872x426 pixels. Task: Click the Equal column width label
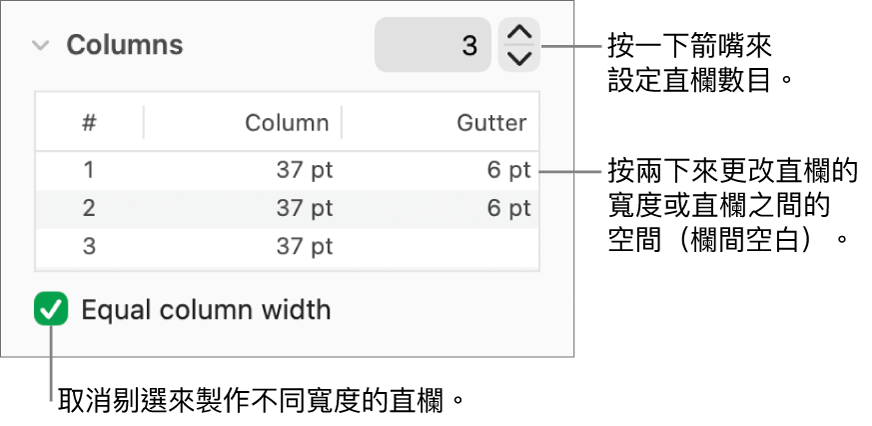point(205,310)
